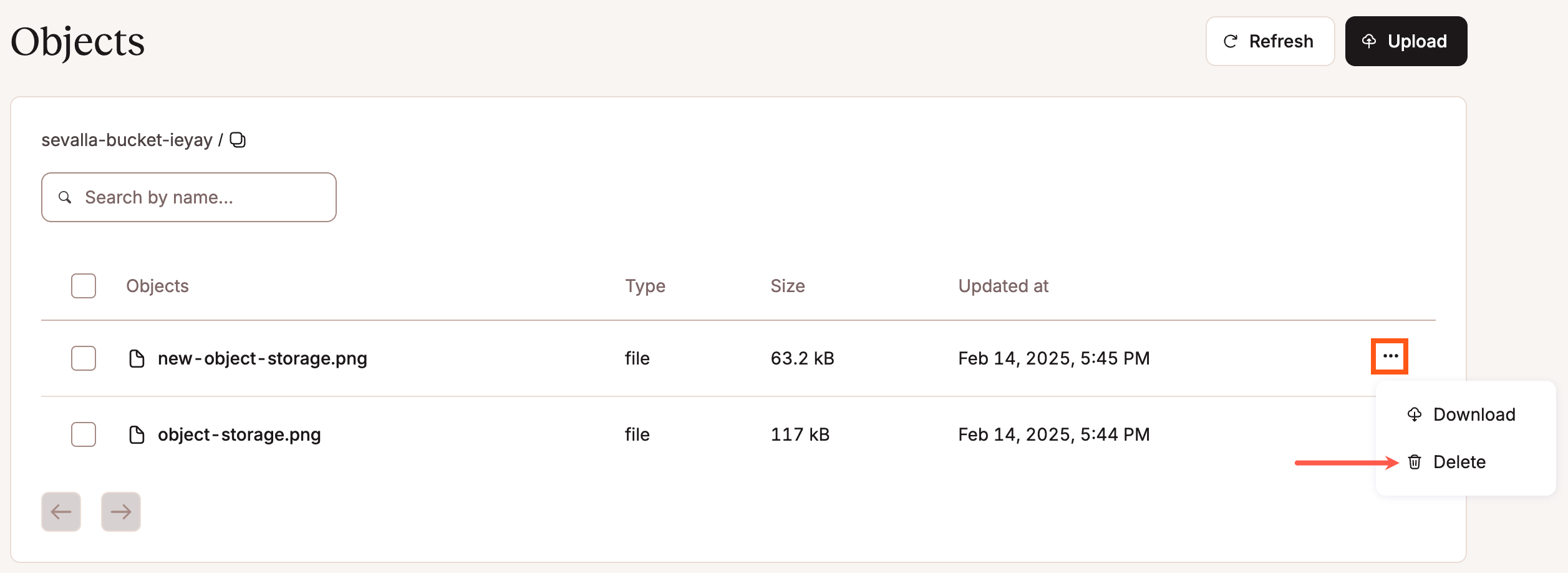Image resolution: width=1568 pixels, height=573 pixels.
Task: Click the Upload button
Action: [x=1405, y=41]
